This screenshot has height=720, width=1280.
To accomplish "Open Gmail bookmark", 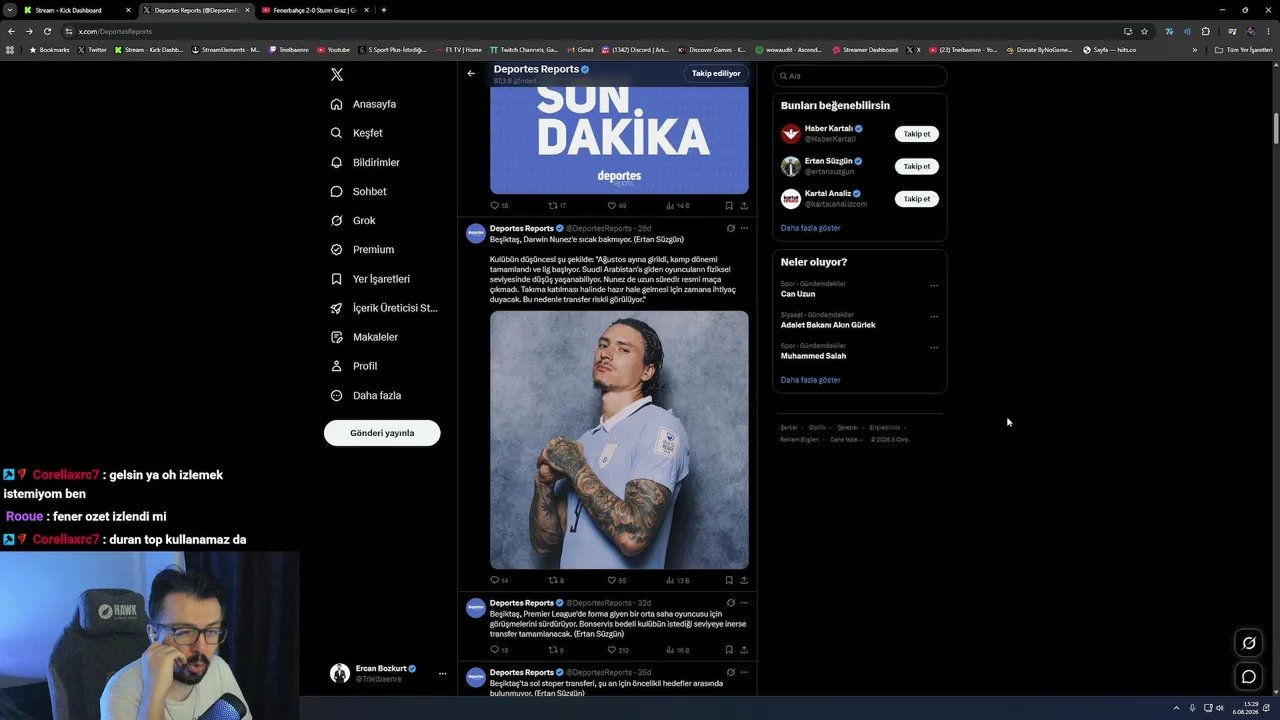I will point(580,50).
